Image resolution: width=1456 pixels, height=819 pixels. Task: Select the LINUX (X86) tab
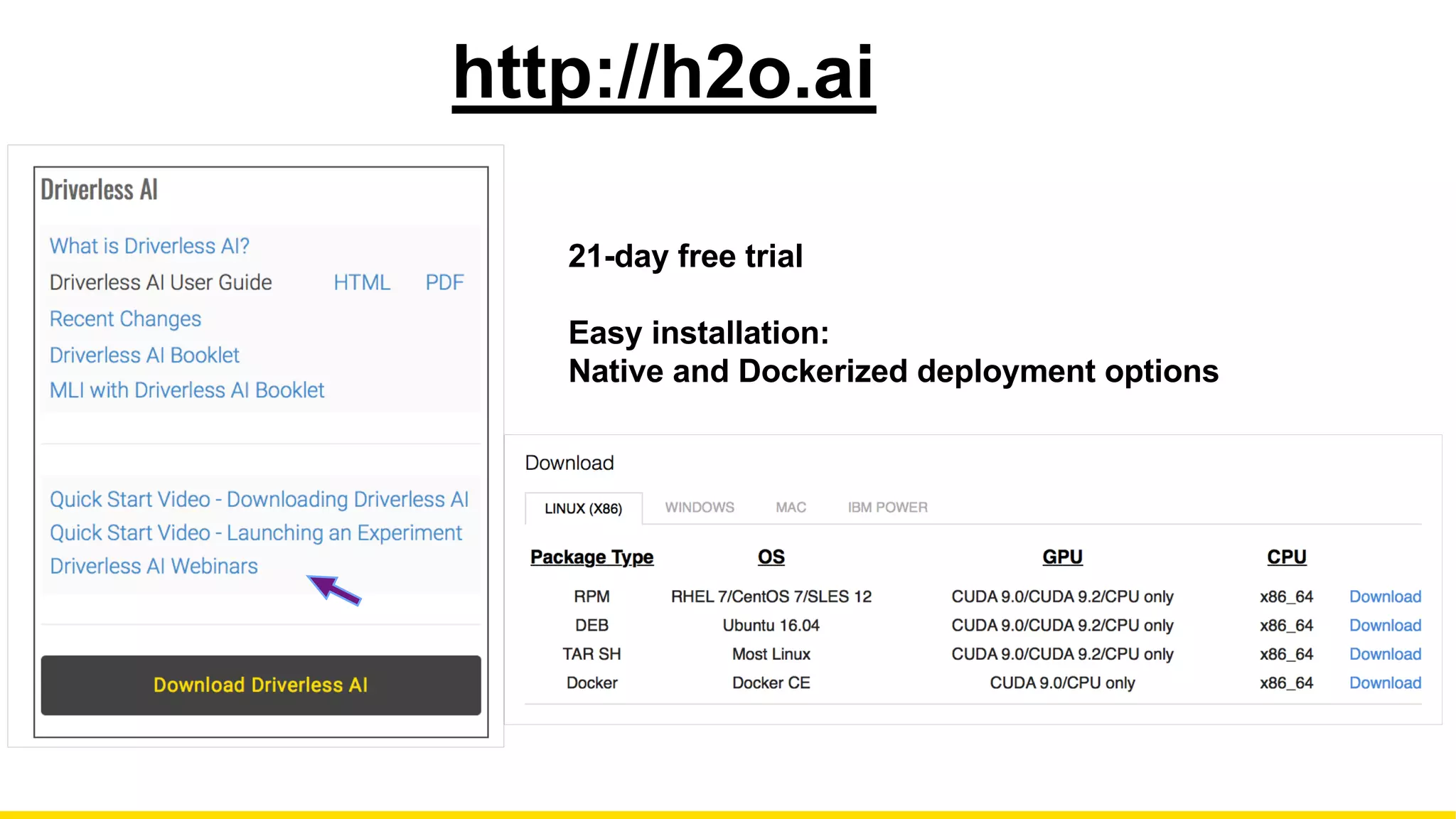[x=584, y=508]
